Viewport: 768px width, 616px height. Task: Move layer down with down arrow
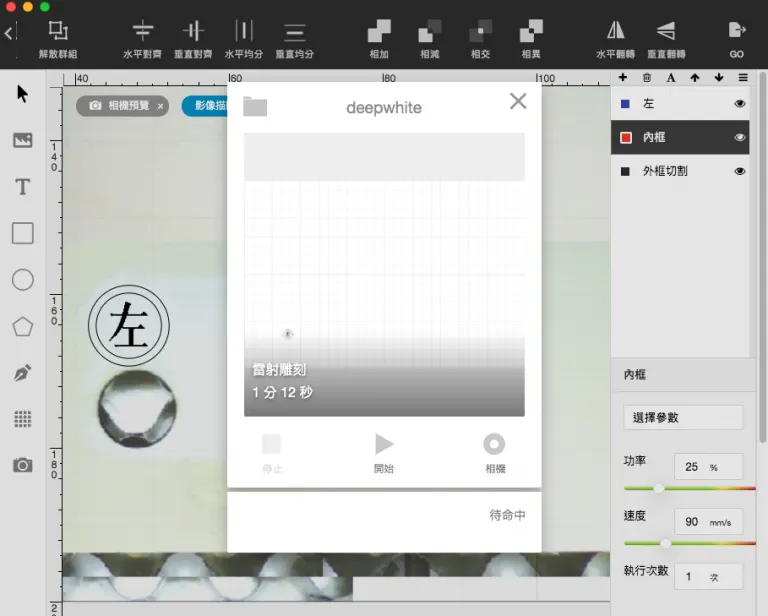[719, 77]
